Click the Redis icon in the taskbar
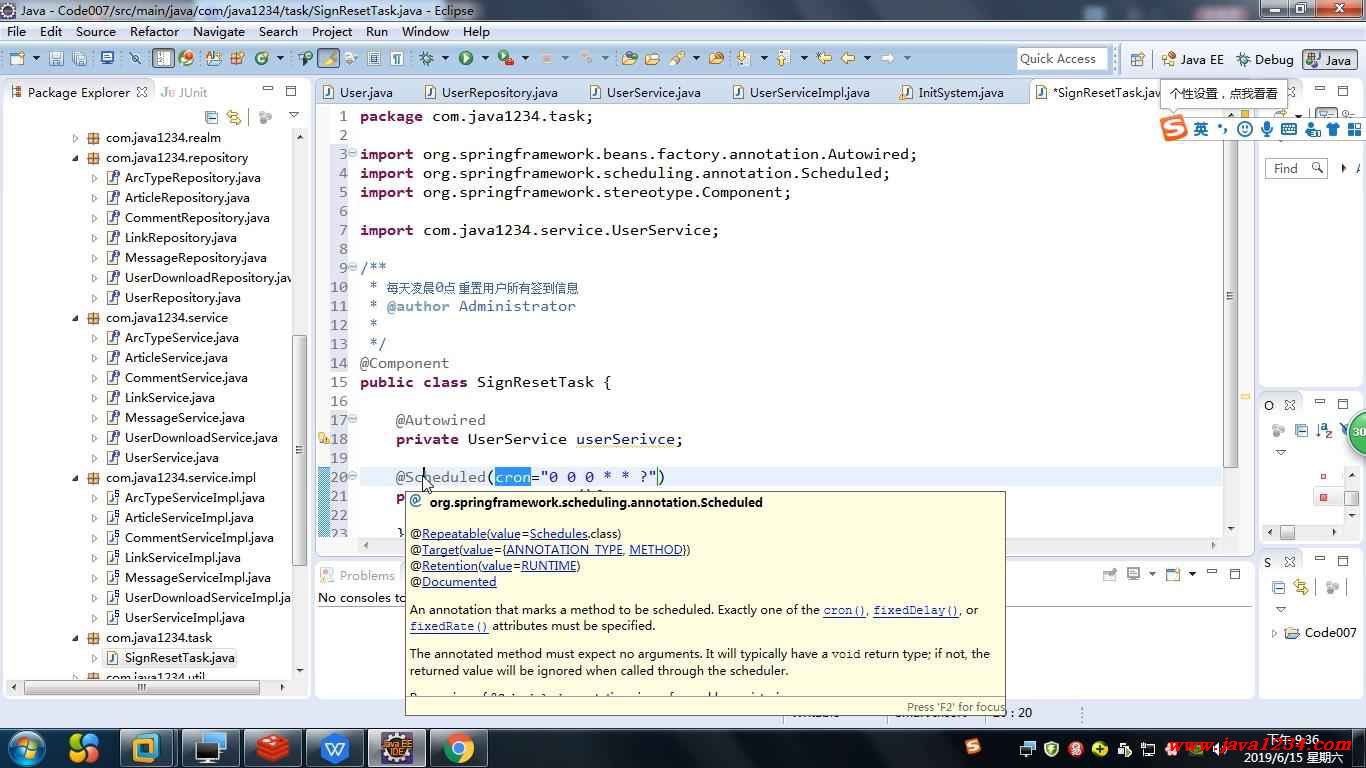The height and width of the screenshot is (768, 1366). tap(272, 747)
